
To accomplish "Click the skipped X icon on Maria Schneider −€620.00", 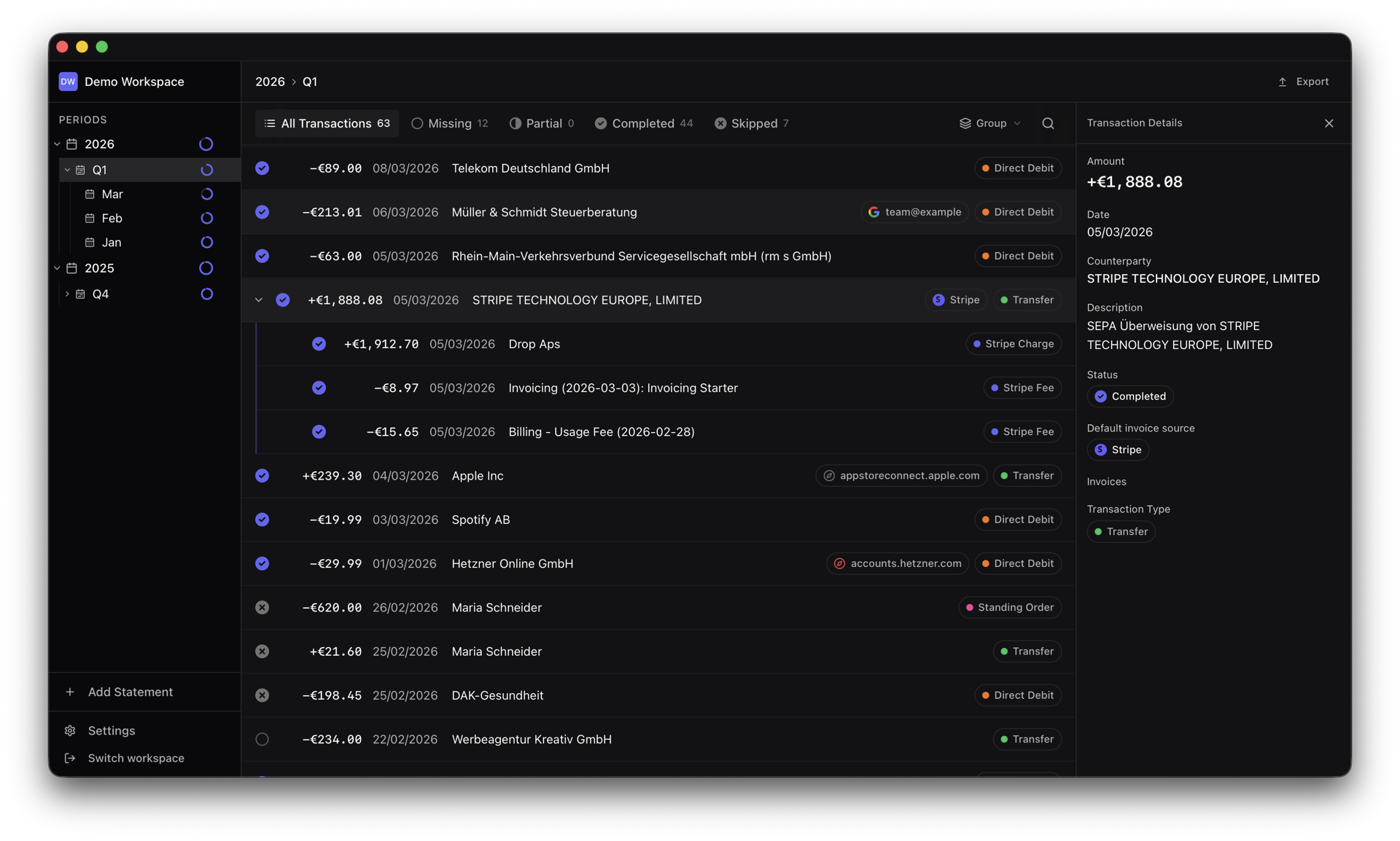I will click(x=262, y=608).
